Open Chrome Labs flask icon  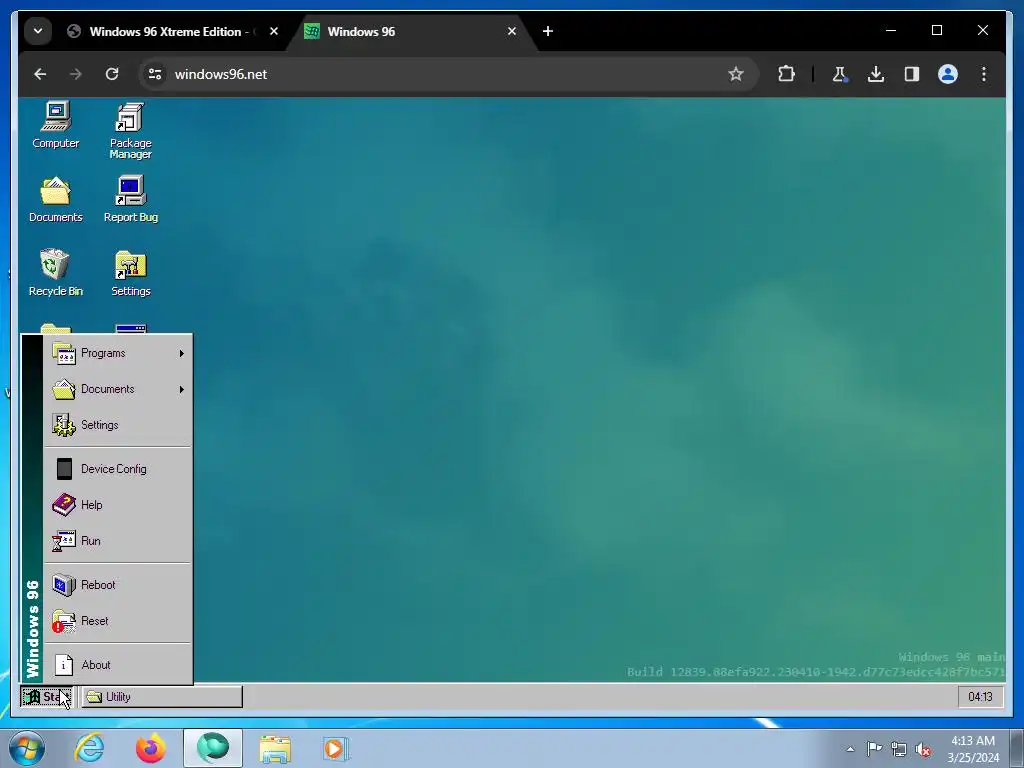pos(840,74)
